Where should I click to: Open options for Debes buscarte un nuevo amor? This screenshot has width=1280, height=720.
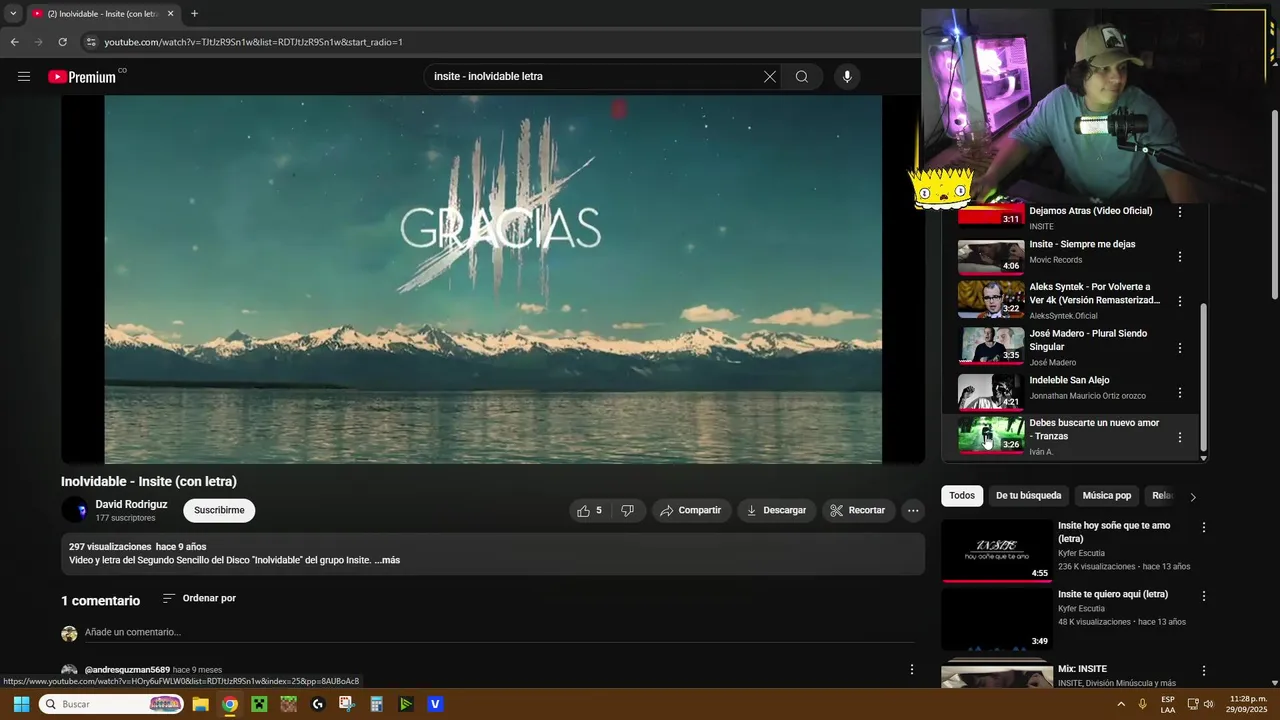pos(1180,437)
